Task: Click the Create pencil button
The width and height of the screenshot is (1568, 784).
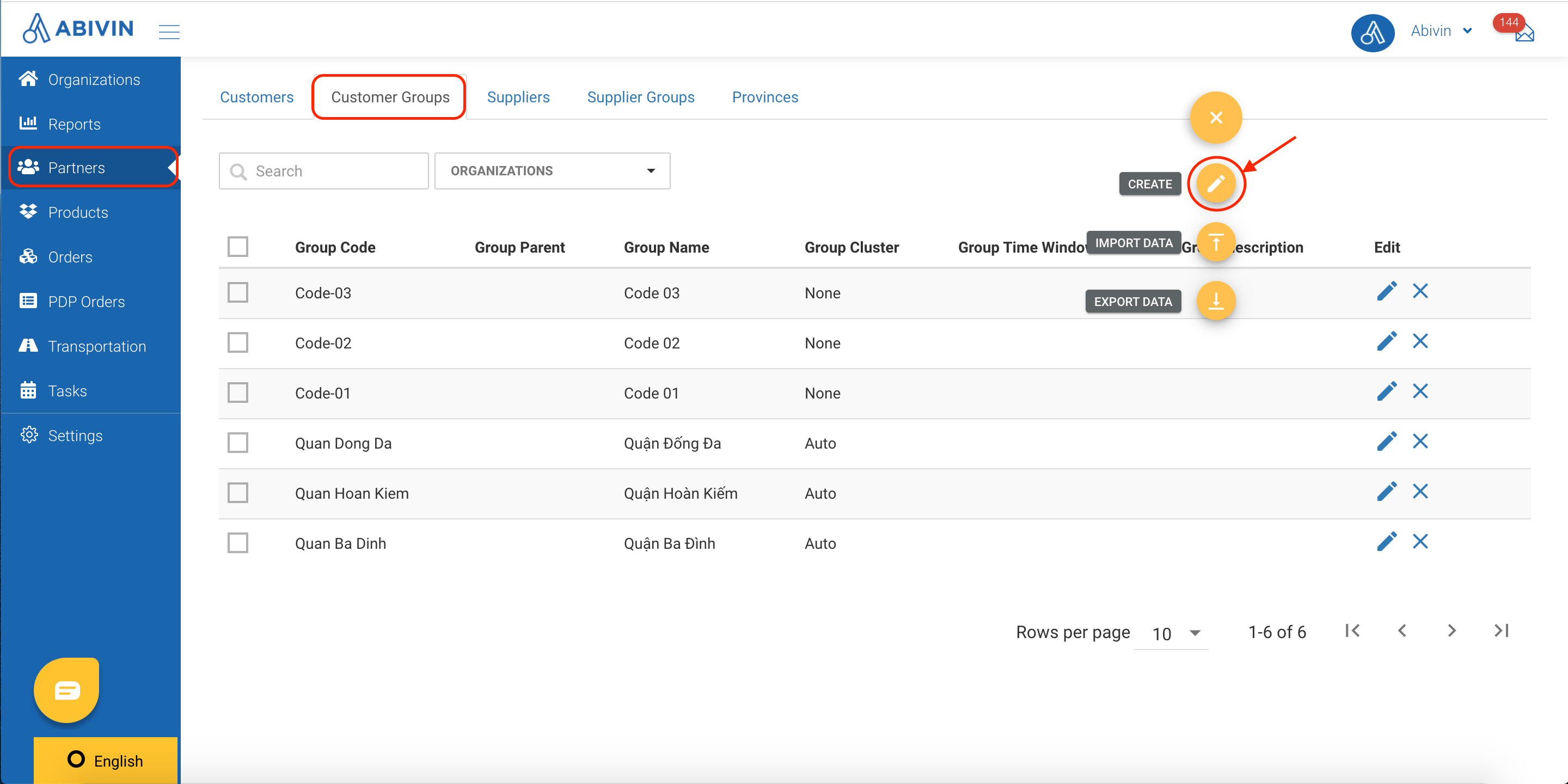Action: 1216,183
